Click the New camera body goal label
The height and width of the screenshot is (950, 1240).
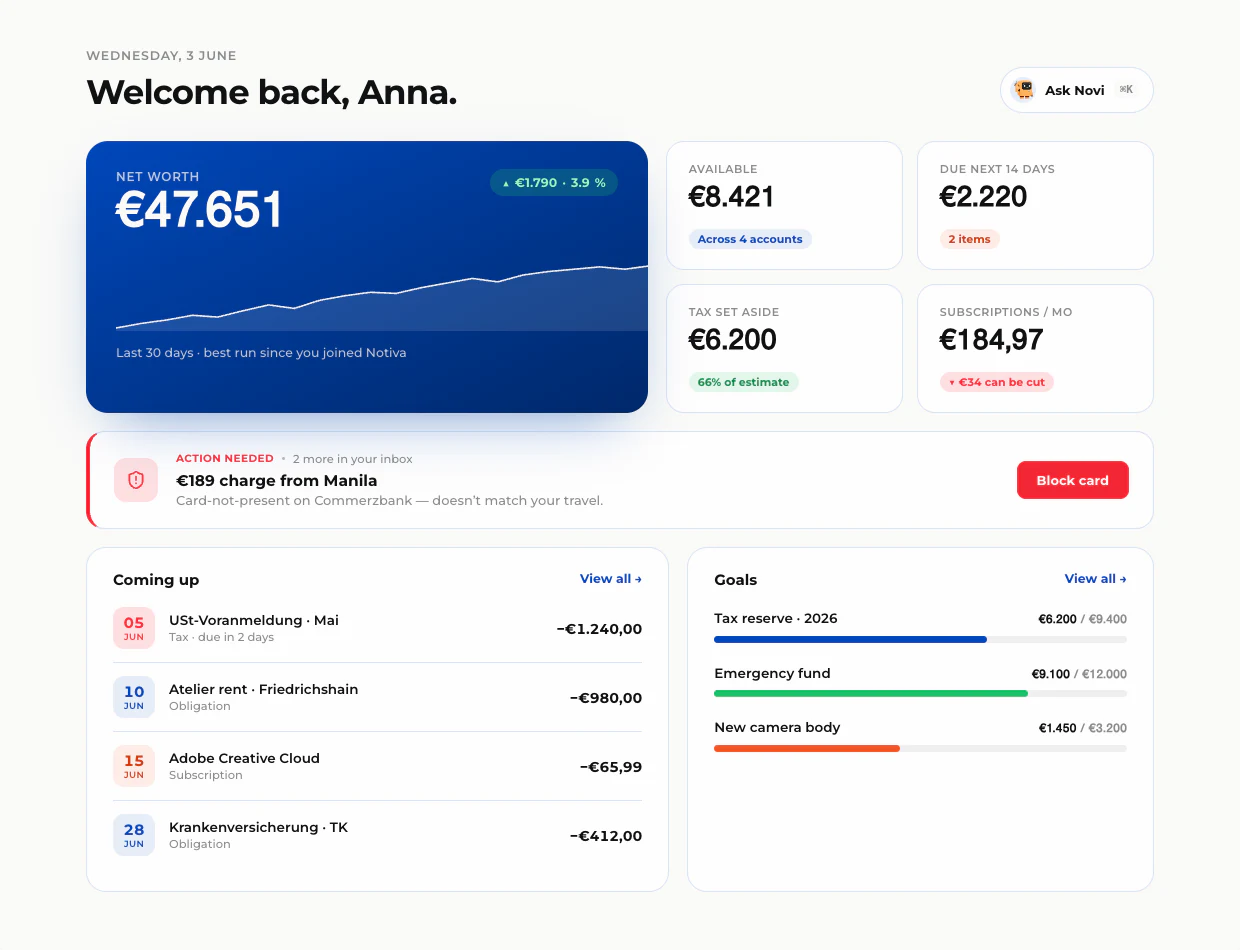point(777,727)
